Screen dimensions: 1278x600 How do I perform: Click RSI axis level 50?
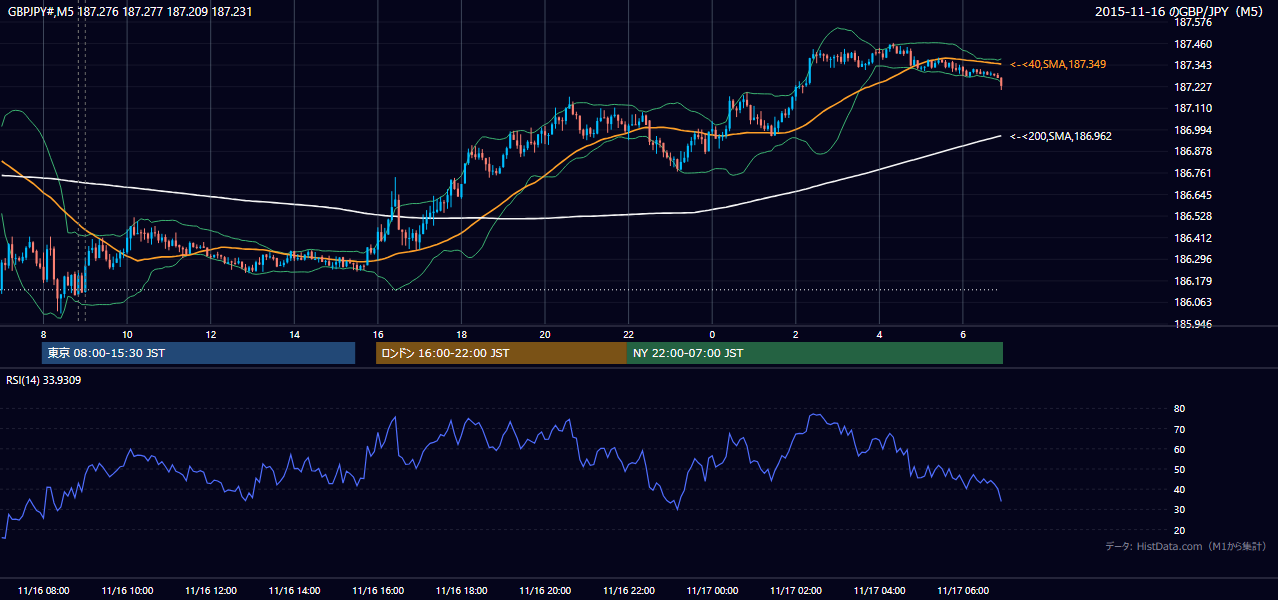(x=1179, y=469)
